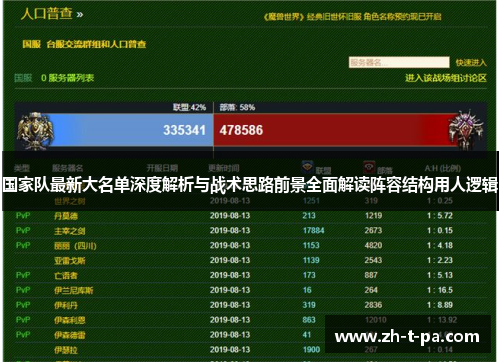Open the server 伊利丹

click(x=66, y=305)
